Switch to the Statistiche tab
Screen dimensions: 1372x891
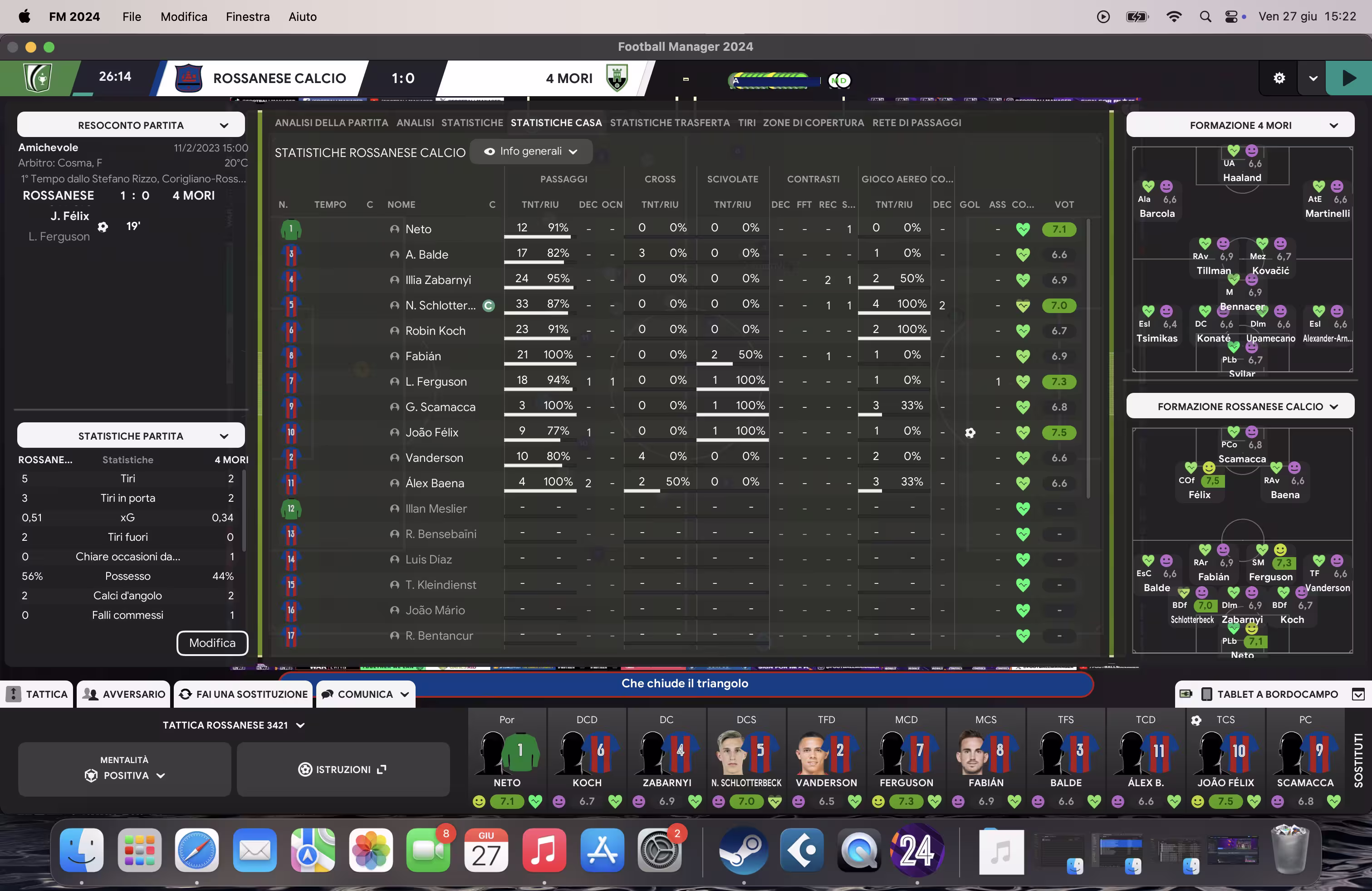[472, 123]
